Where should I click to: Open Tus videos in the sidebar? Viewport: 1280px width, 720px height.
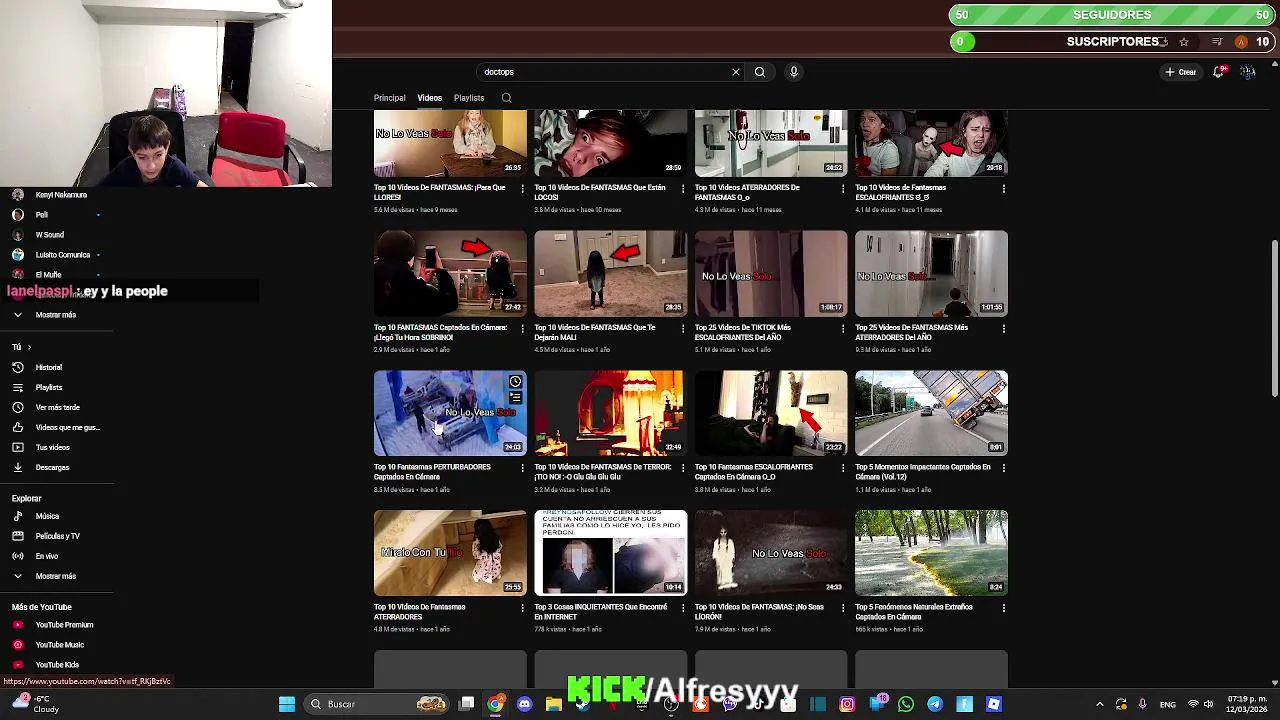point(52,447)
